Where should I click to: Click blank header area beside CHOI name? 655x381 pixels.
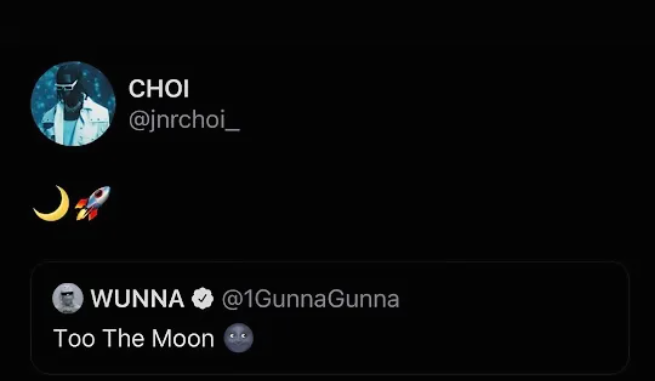click(x=418, y=89)
